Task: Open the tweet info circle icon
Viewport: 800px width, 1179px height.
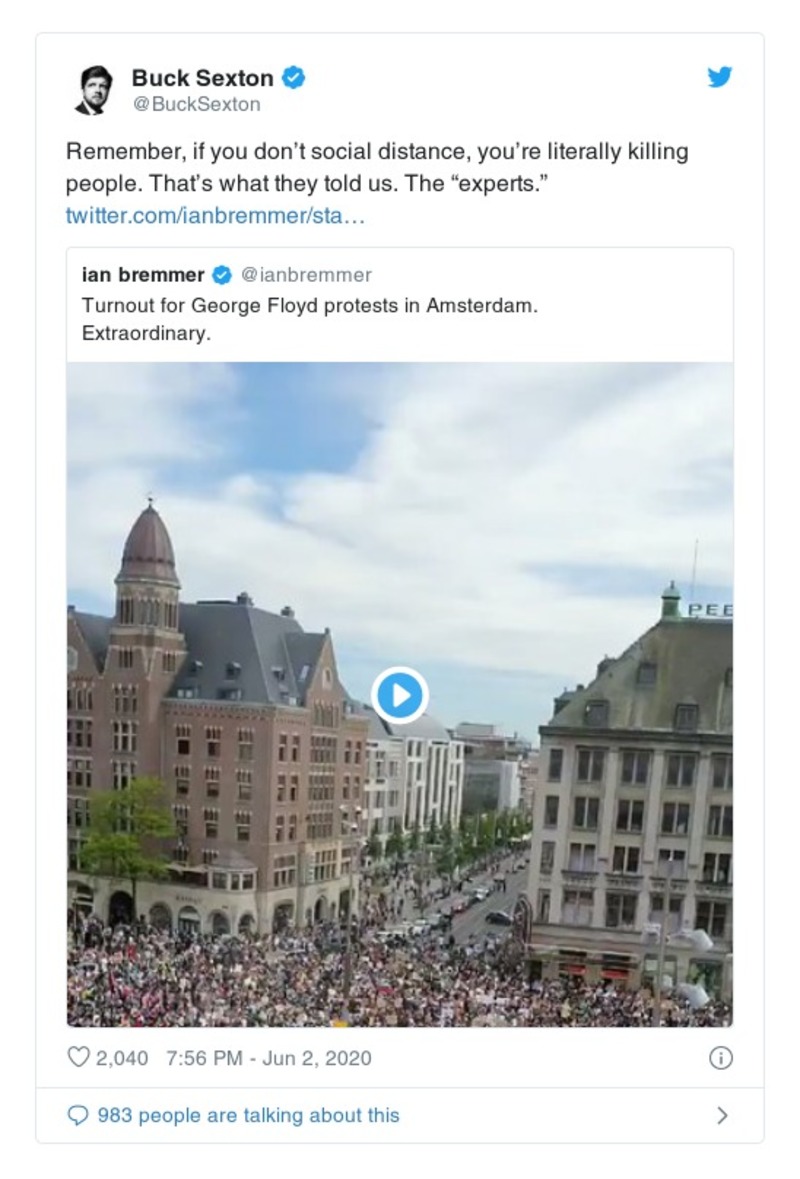Action: click(x=720, y=1058)
